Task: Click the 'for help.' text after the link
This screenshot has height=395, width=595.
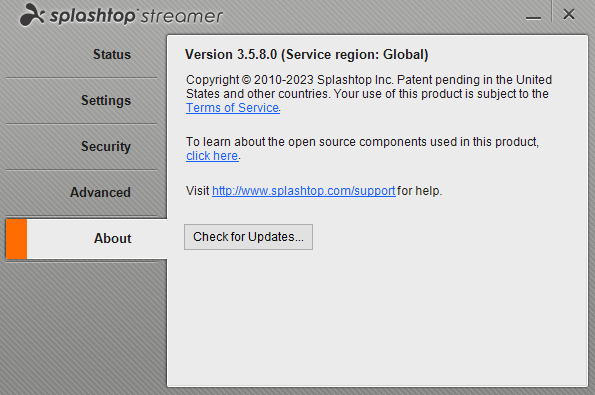Action: click(420, 190)
